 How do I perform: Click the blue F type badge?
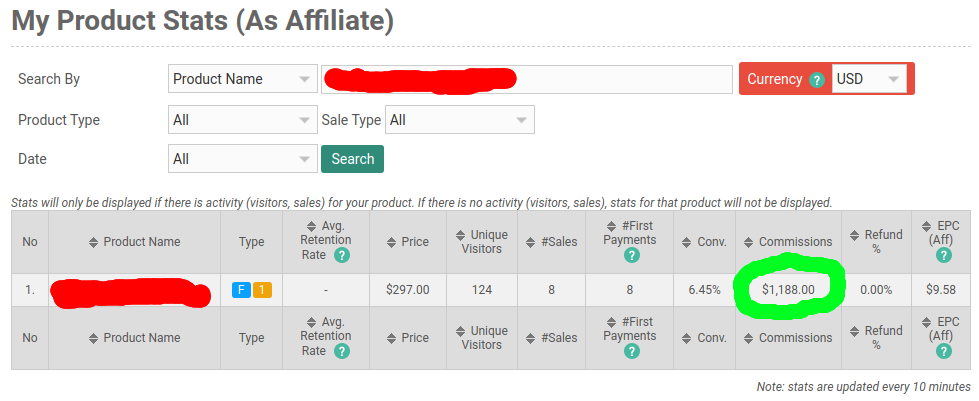(x=241, y=291)
